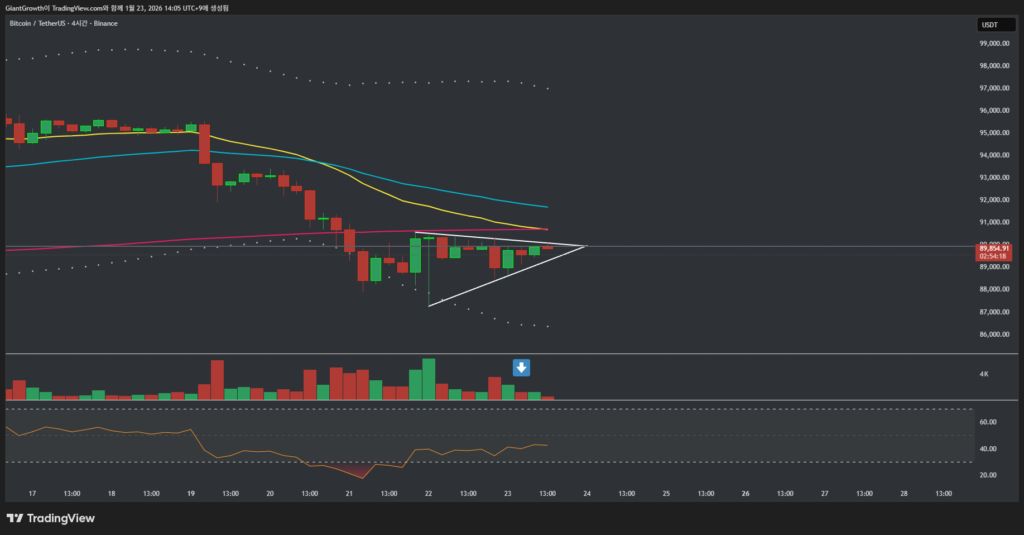
Task: Click date label 28 on the time axis
Action: [904, 493]
